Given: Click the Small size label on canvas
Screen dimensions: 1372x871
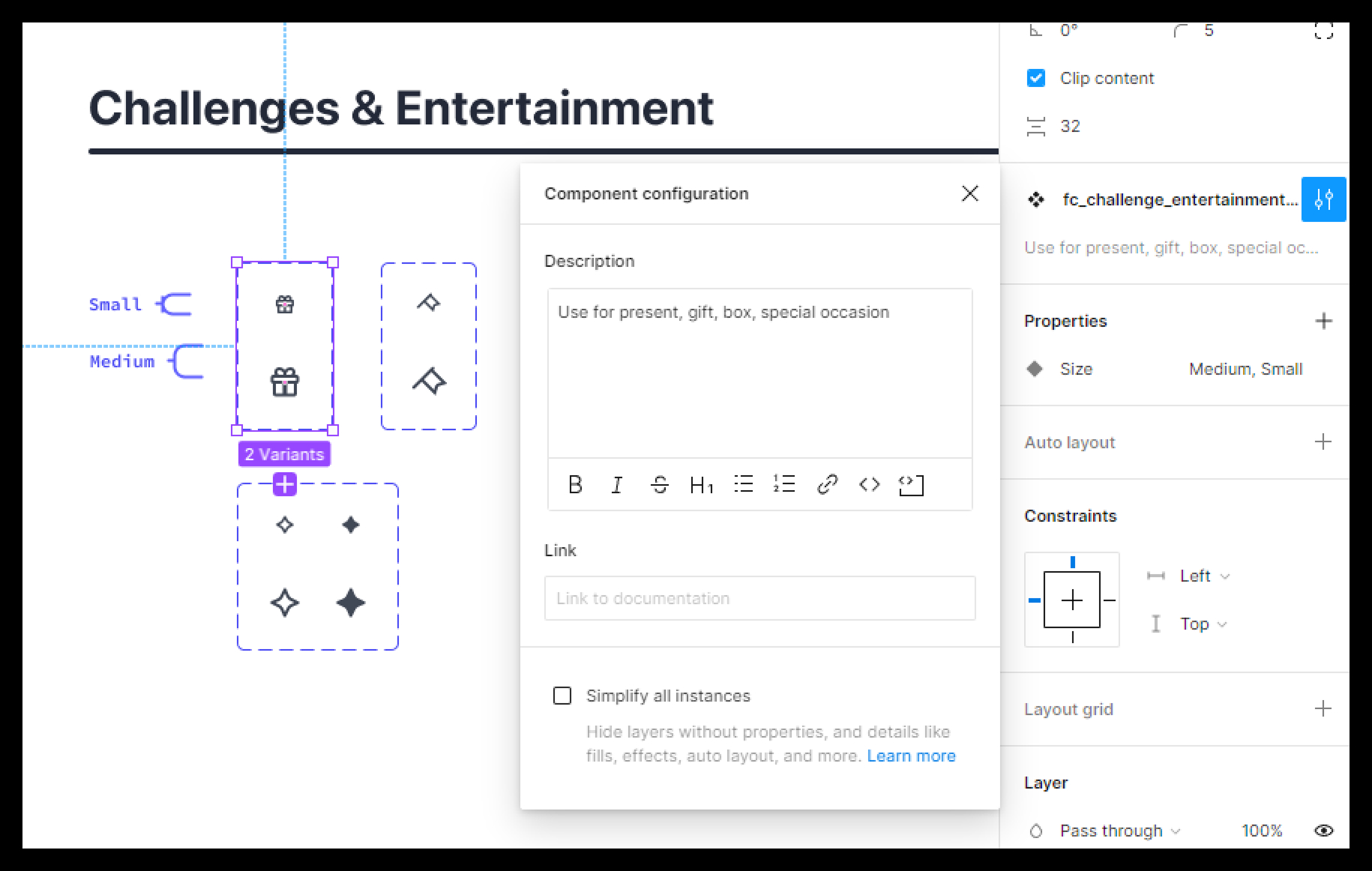Looking at the screenshot, I should (x=115, y=304).
